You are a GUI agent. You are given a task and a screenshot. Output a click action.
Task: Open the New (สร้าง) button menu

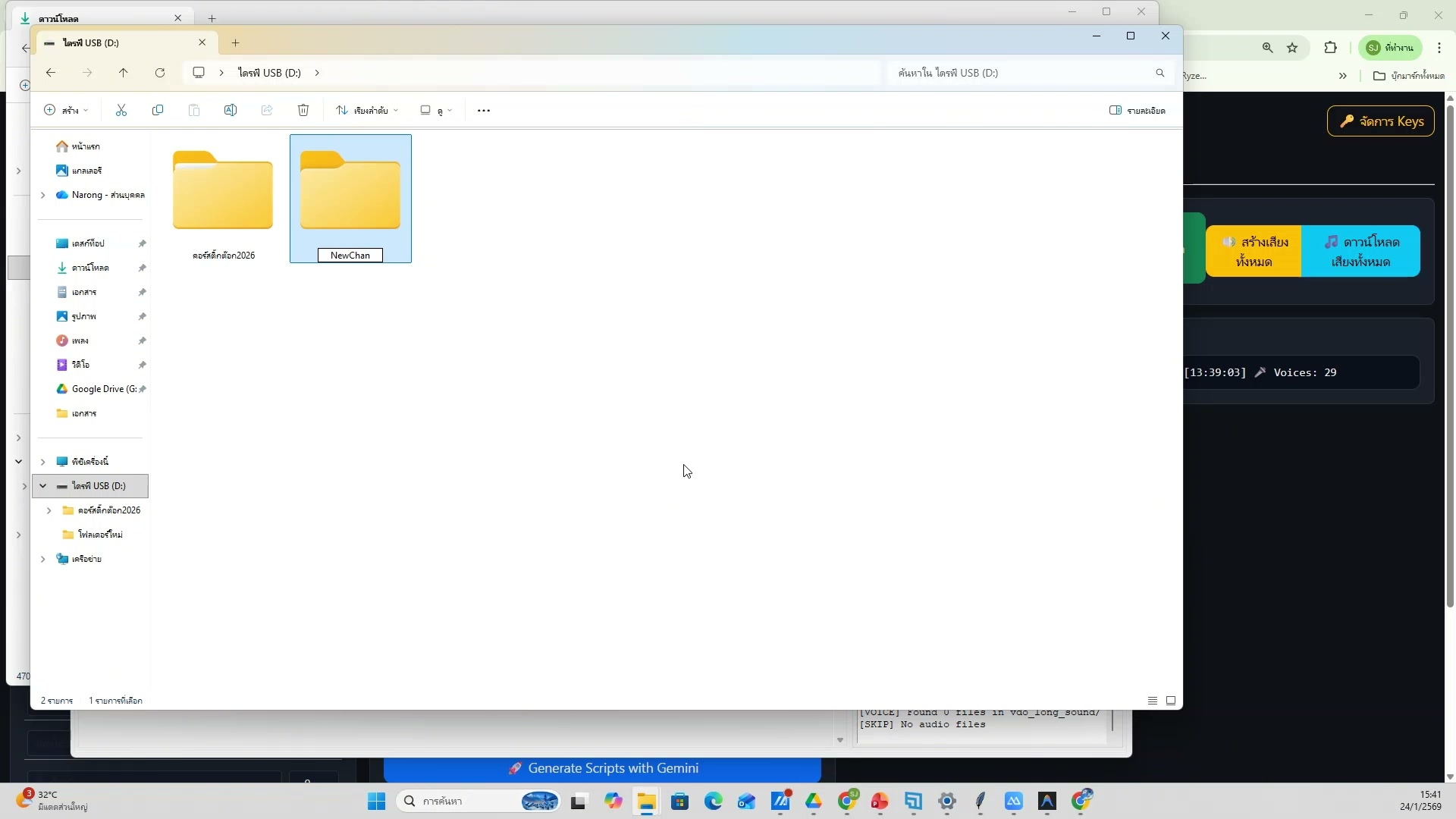[66, 111]
